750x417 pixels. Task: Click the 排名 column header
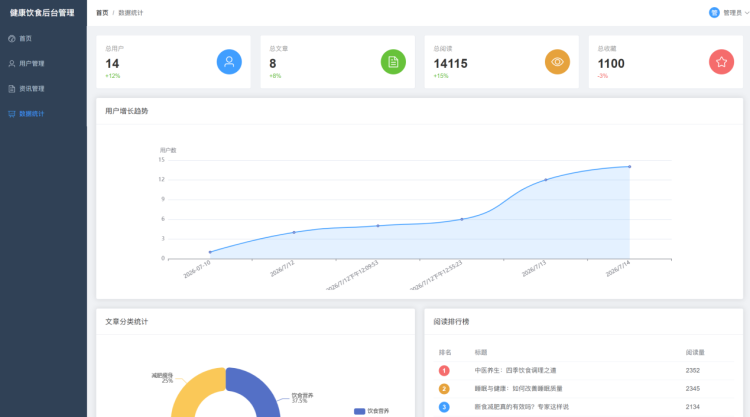(445, 352)
